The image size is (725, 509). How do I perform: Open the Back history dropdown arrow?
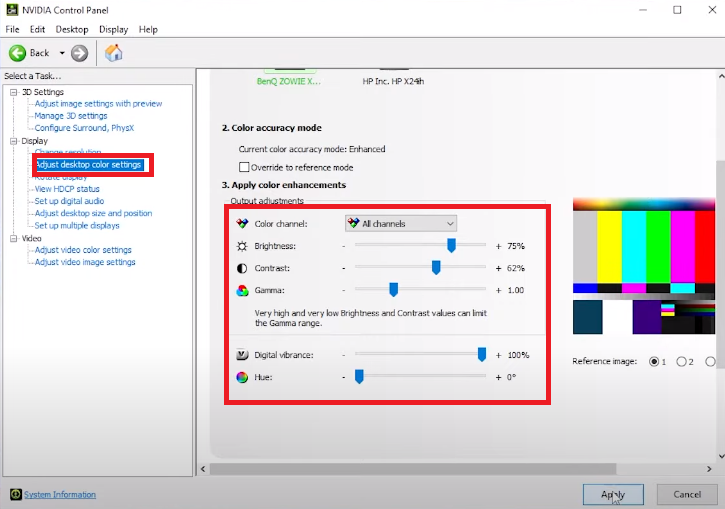pos(61,53)
